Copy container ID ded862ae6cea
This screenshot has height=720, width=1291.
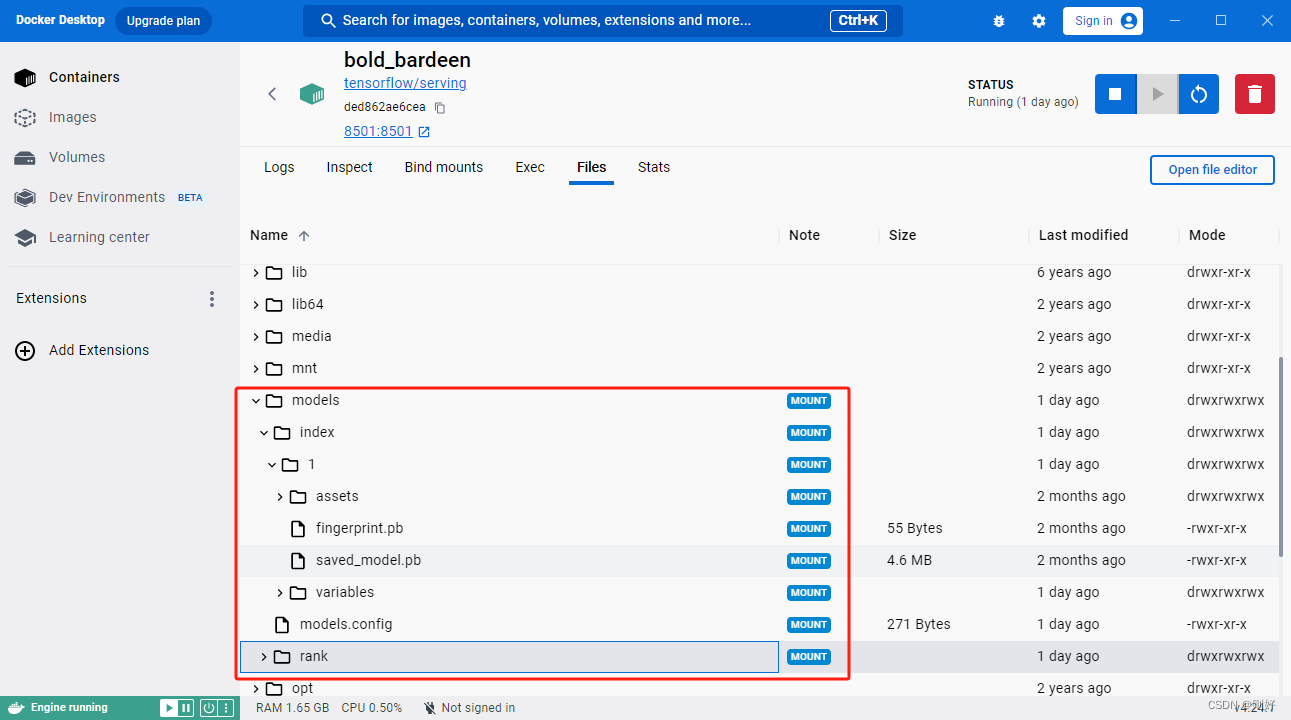(x=440, y=108)
